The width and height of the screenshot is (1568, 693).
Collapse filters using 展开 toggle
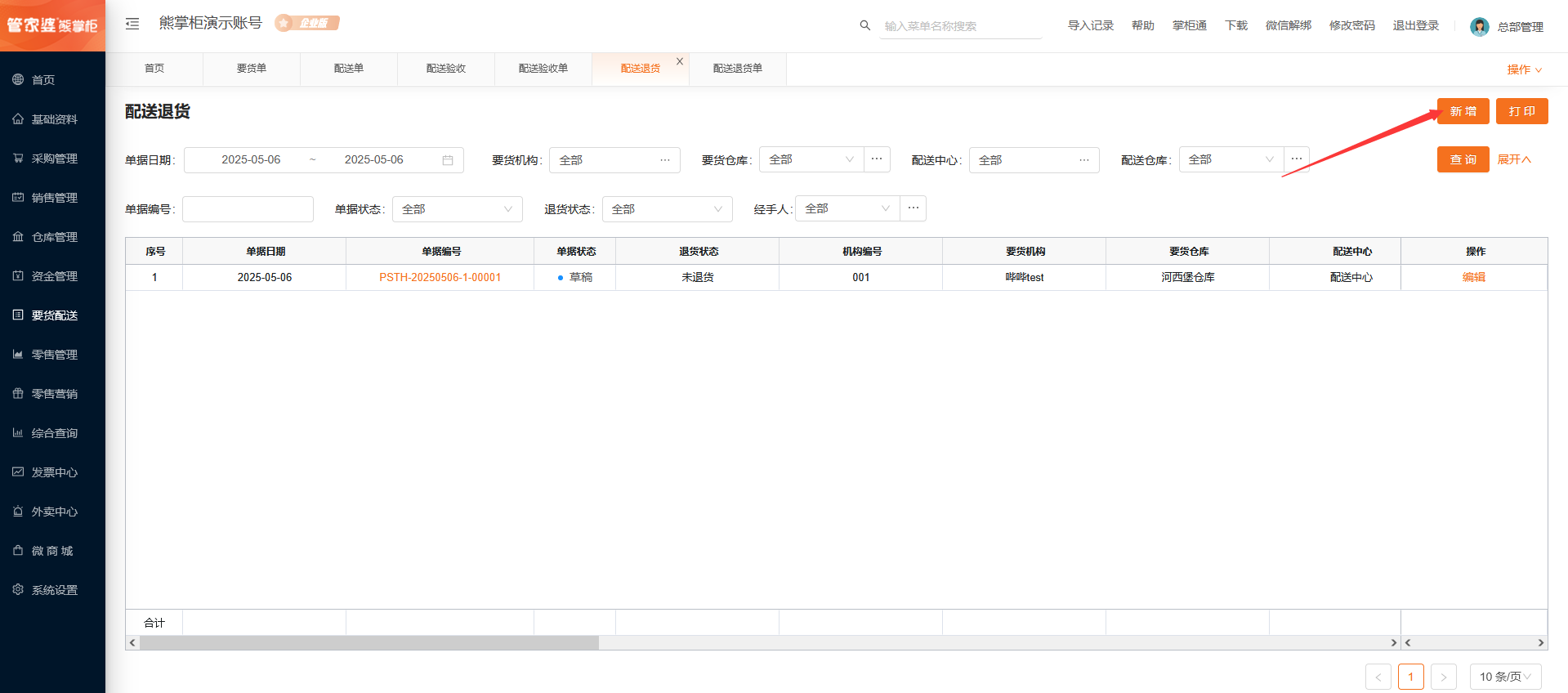tap(1514, 159)
